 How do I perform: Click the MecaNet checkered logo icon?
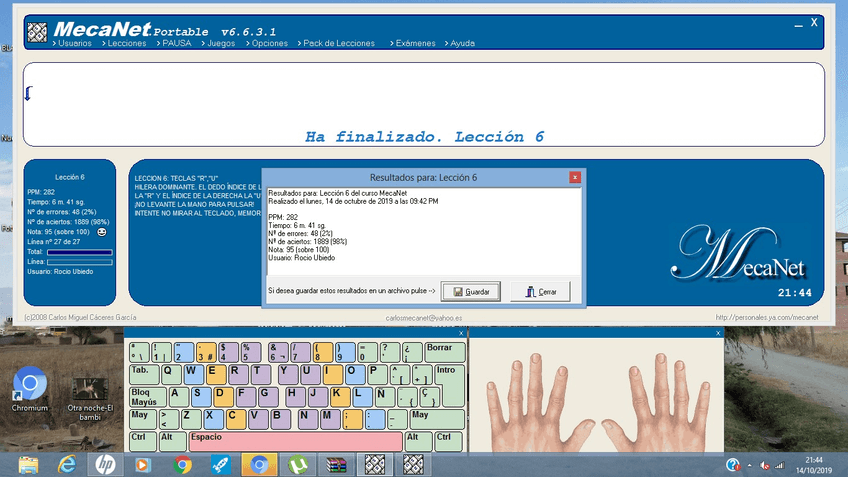pos(37,32)
